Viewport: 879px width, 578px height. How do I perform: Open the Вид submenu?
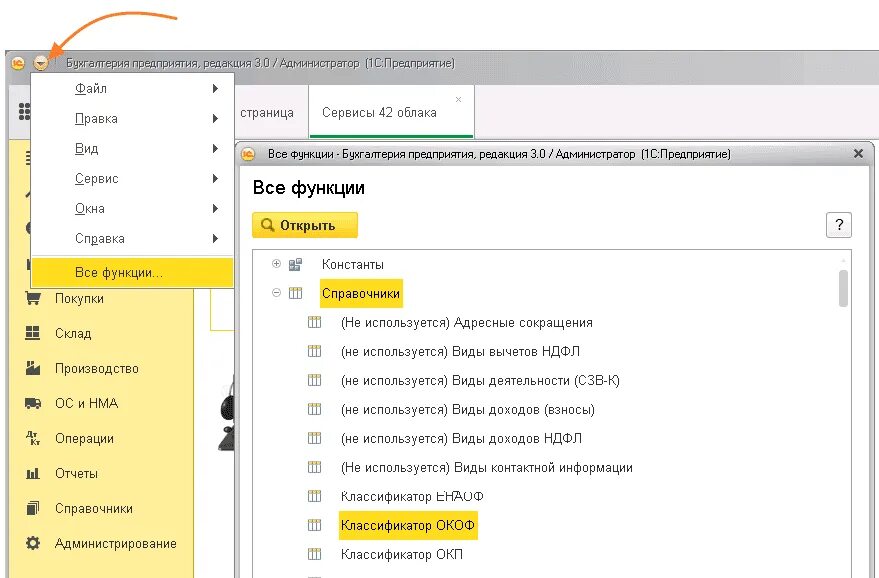pyautogui.click(x=132, y=149)
